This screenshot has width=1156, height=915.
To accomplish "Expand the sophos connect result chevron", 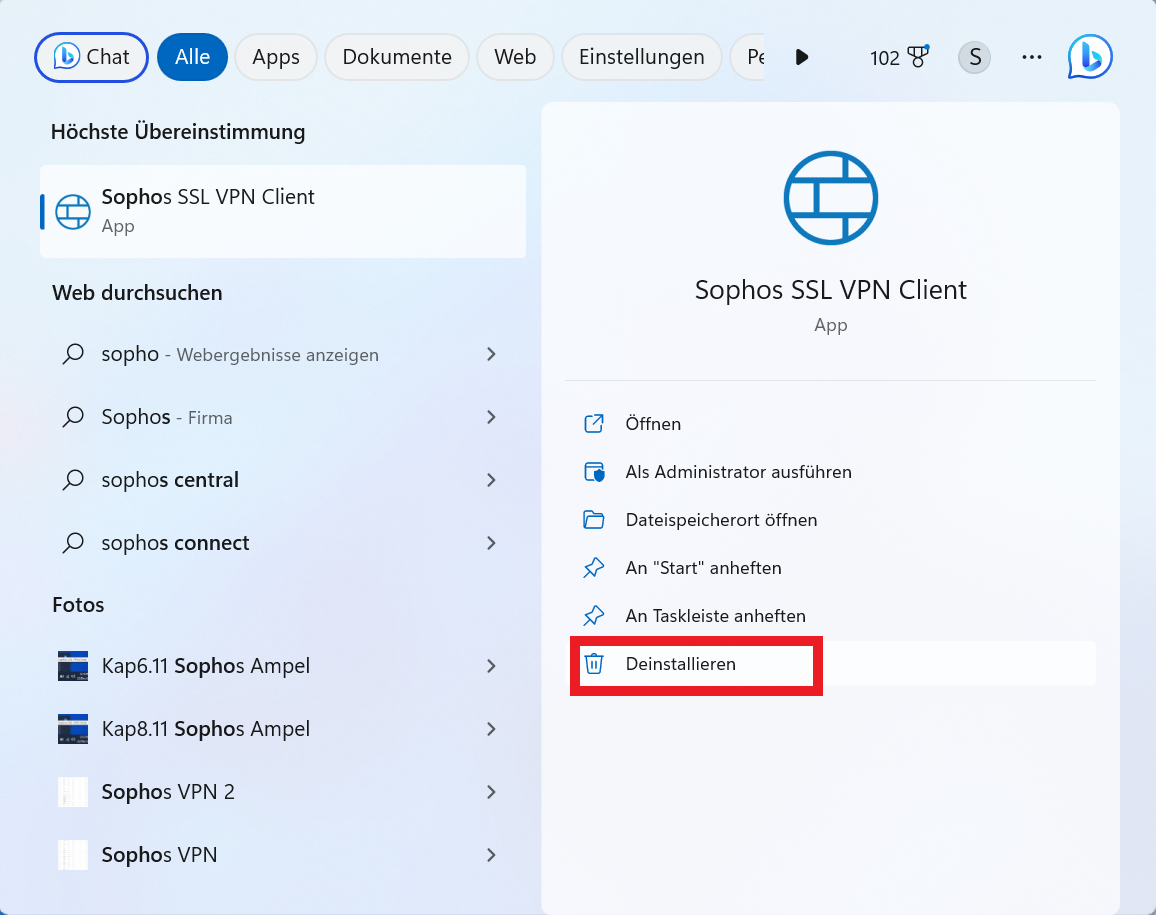I will pos(491,543).
